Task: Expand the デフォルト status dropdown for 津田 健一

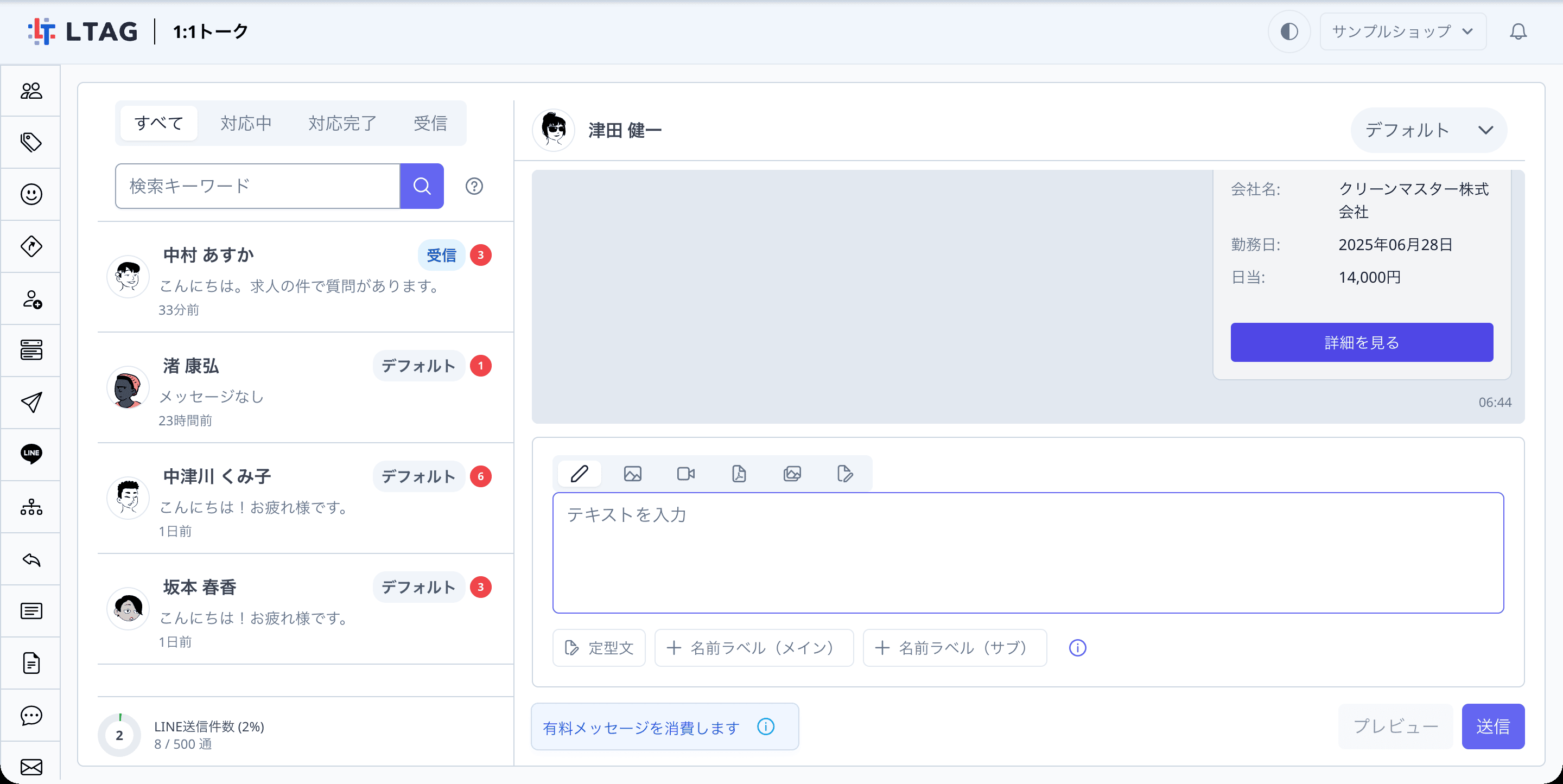Action: coord(1428,130)
